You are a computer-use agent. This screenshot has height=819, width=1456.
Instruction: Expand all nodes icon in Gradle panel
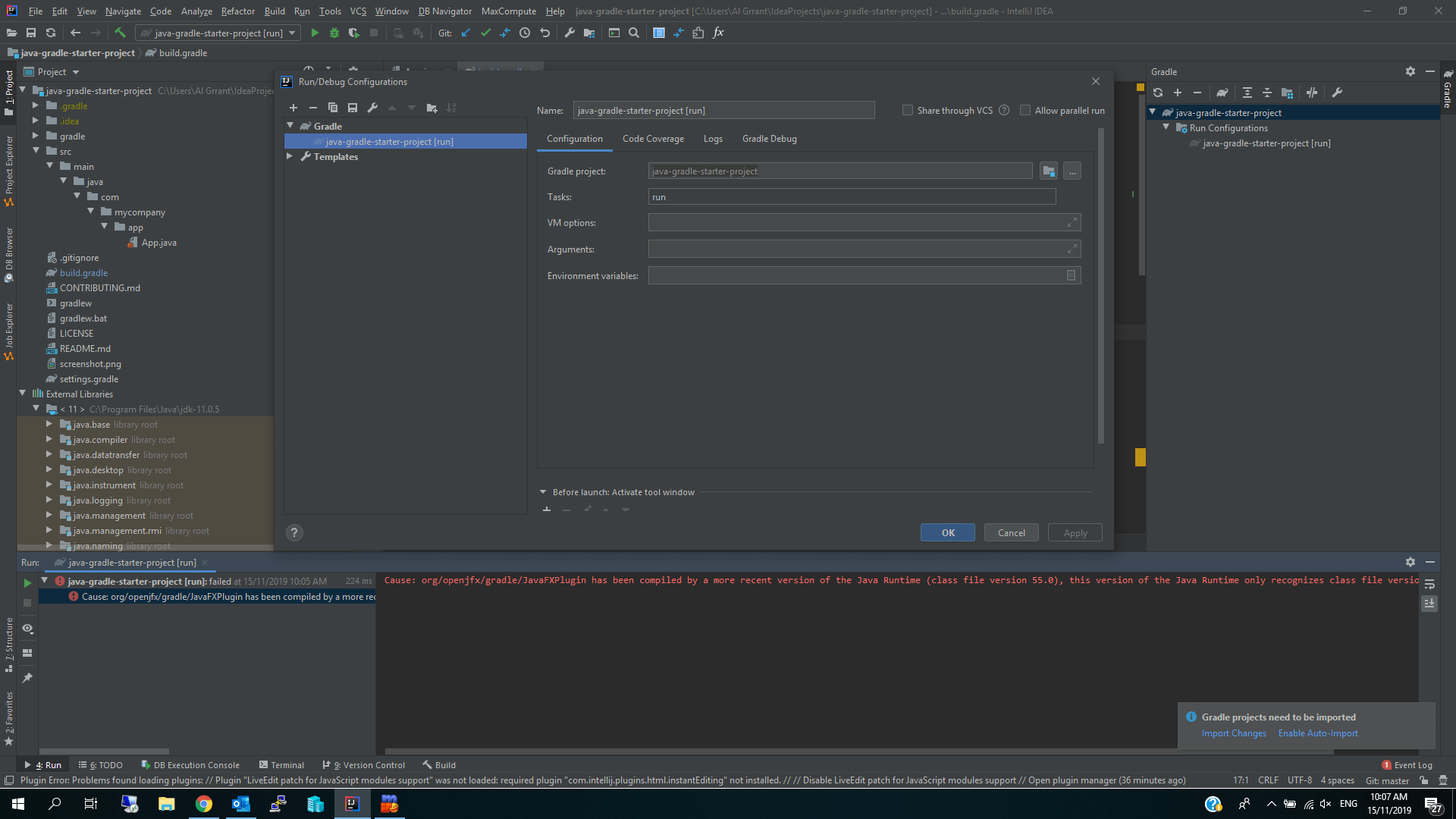(1247, 93)
